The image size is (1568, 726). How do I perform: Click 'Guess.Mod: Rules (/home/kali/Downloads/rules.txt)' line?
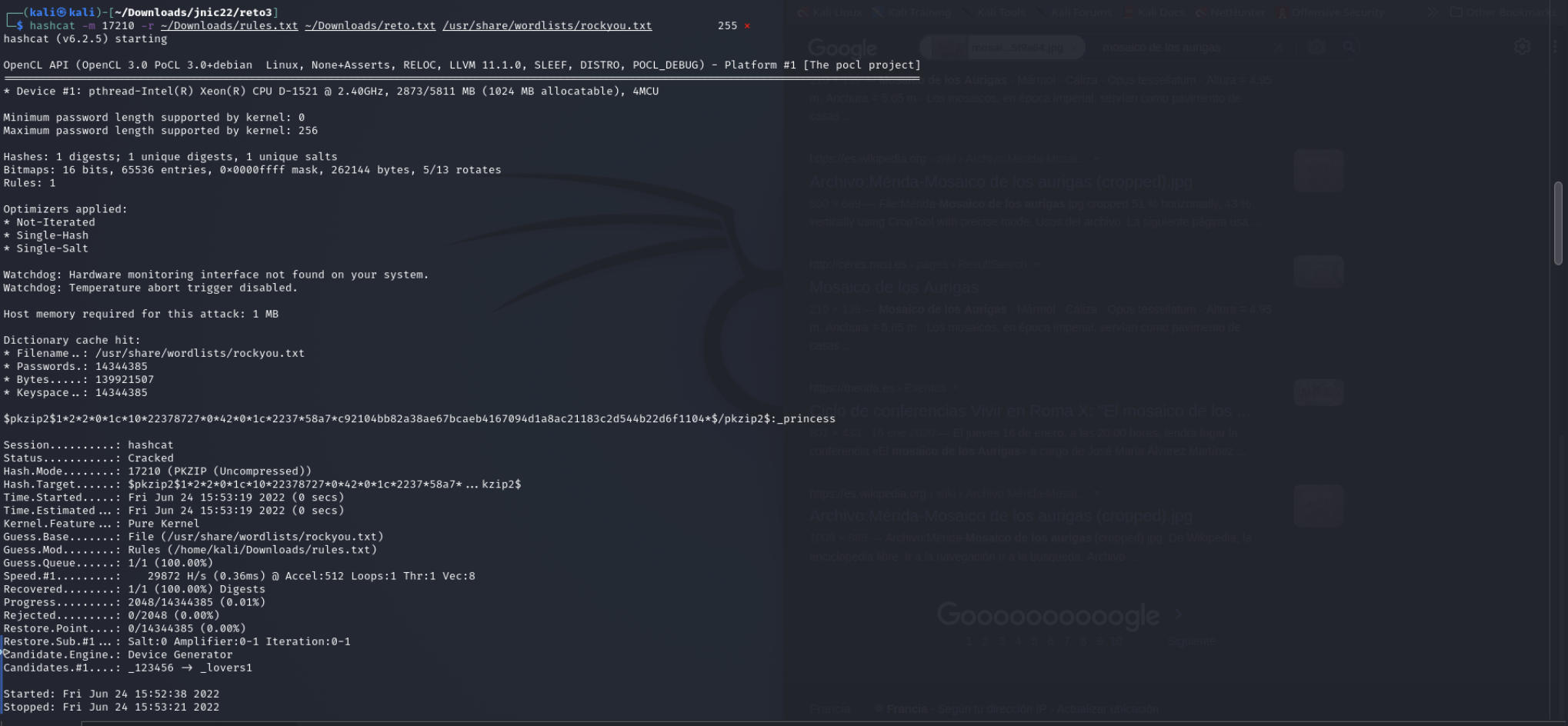coord(190,550)
